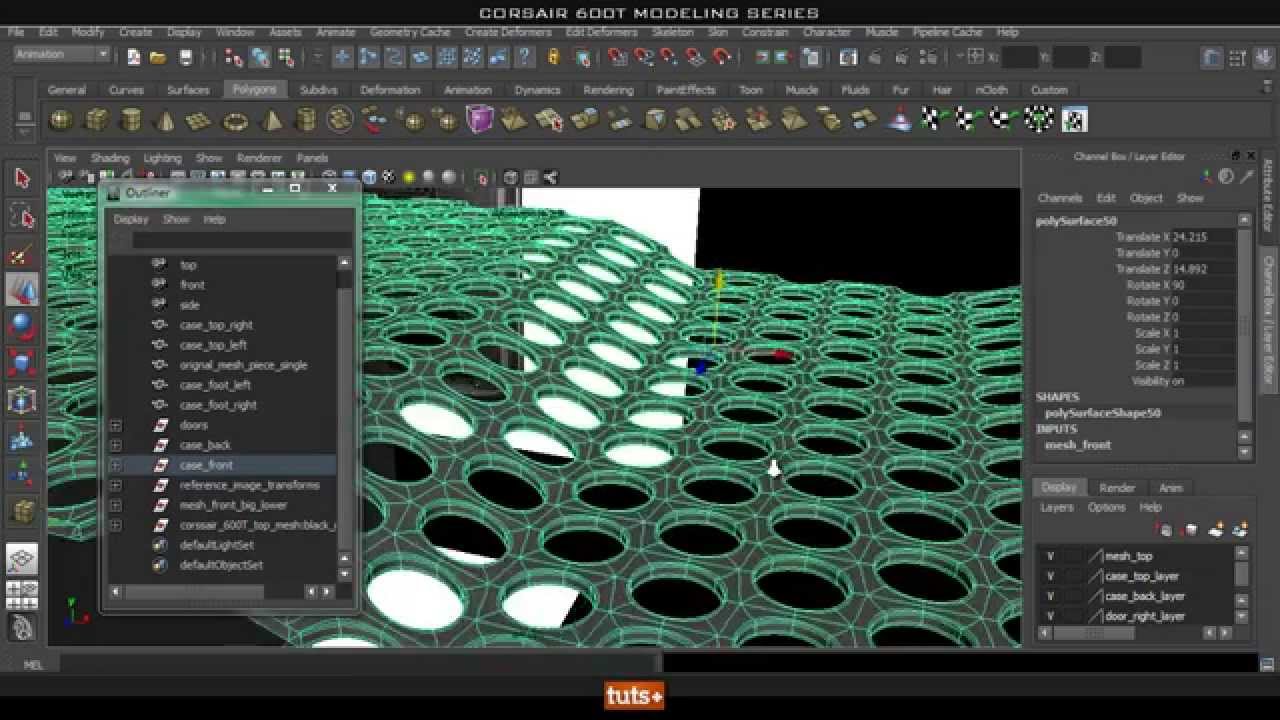Screen dimensions: 1280x720
Task: Create a polygon torus from the shelf
Action: pyautogui.click(x=235, y=121)
